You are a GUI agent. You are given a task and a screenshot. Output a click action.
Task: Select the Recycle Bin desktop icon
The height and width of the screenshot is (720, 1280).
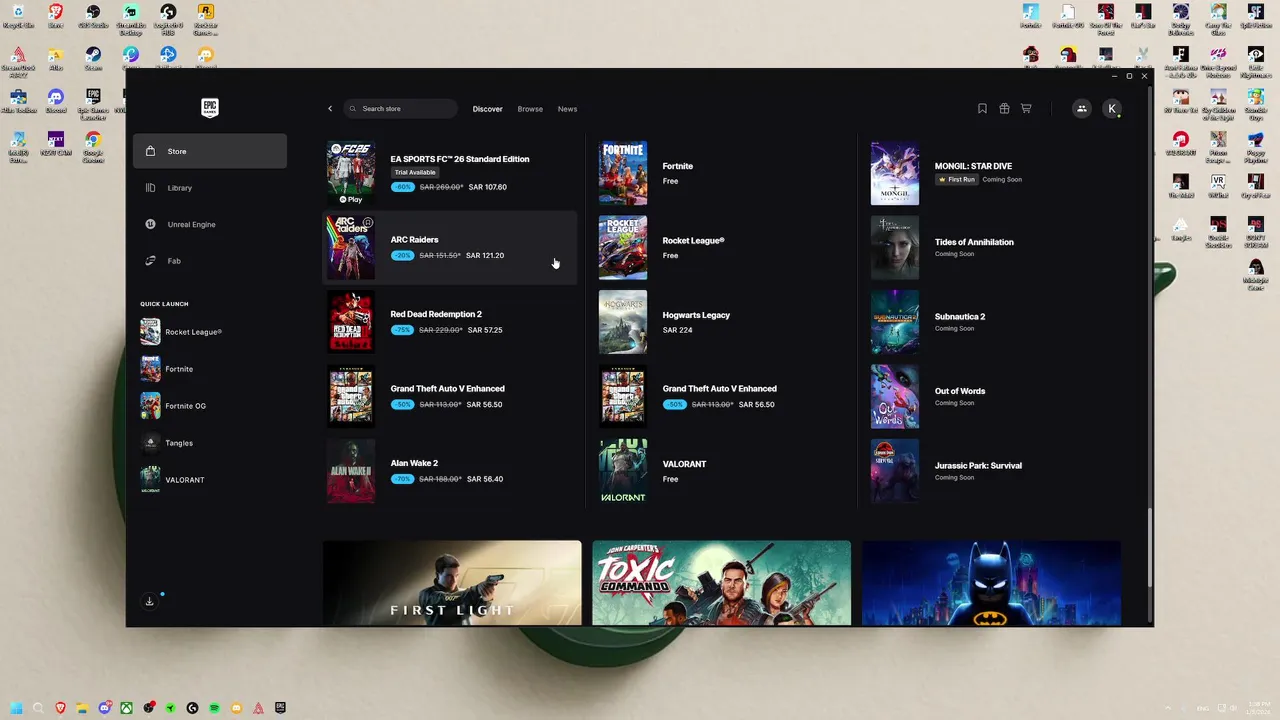click(18, 16)
